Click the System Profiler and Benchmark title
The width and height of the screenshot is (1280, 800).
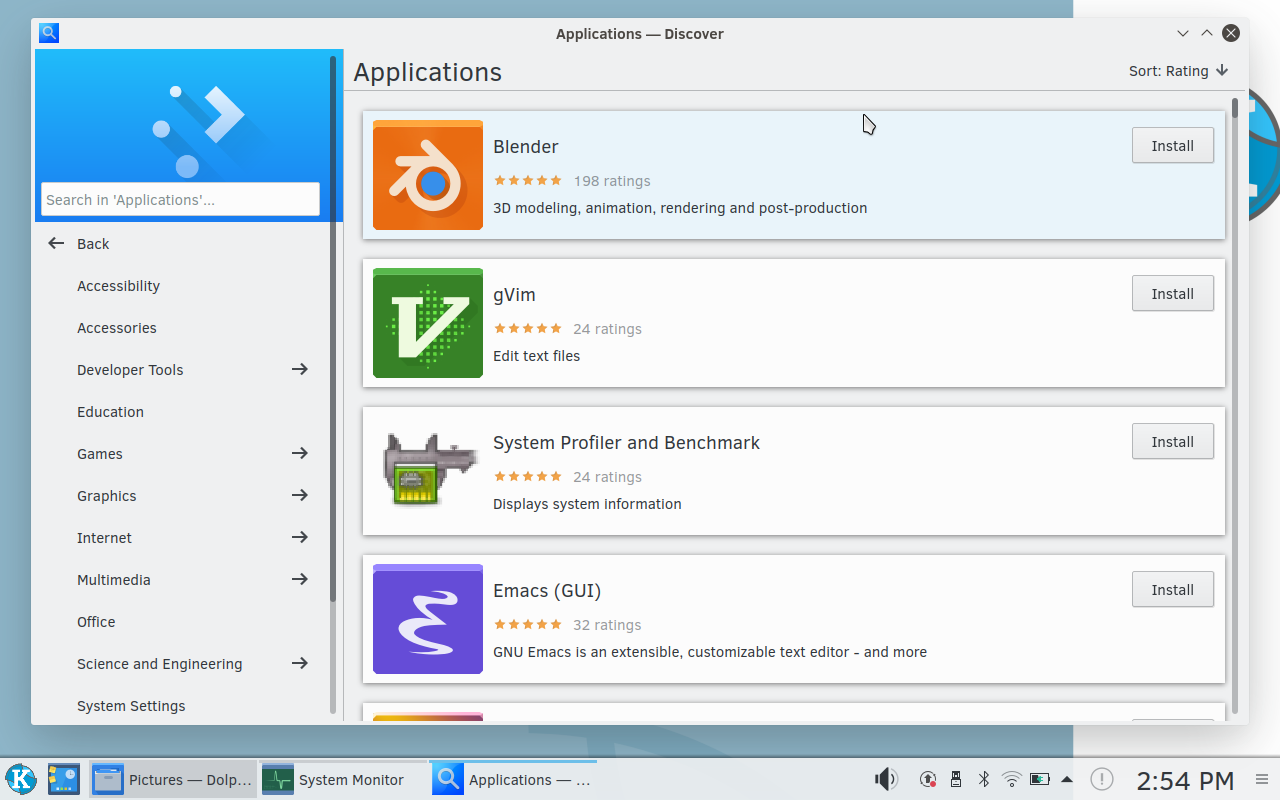(626, 443)
